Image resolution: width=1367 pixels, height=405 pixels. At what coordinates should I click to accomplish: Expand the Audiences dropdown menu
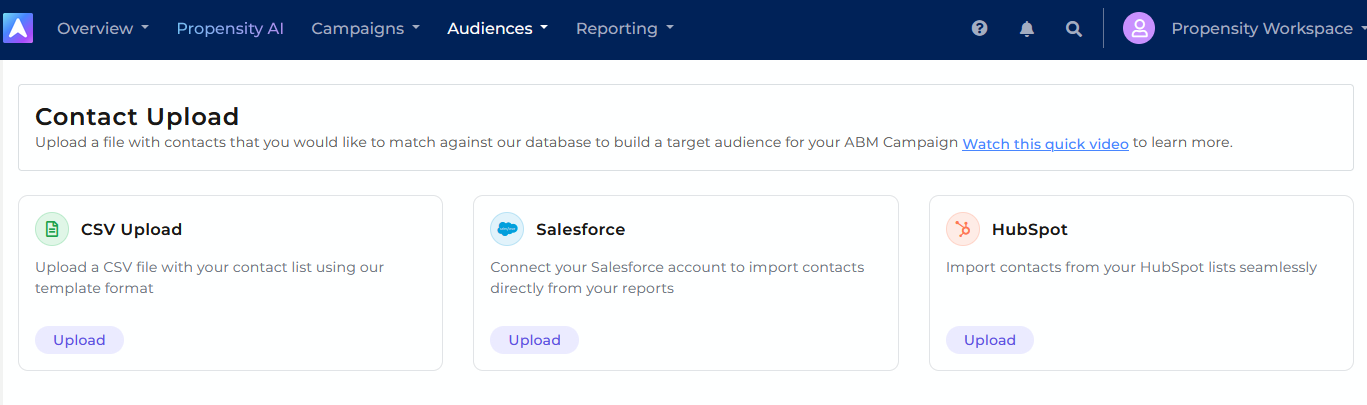[x=497, y=28]
